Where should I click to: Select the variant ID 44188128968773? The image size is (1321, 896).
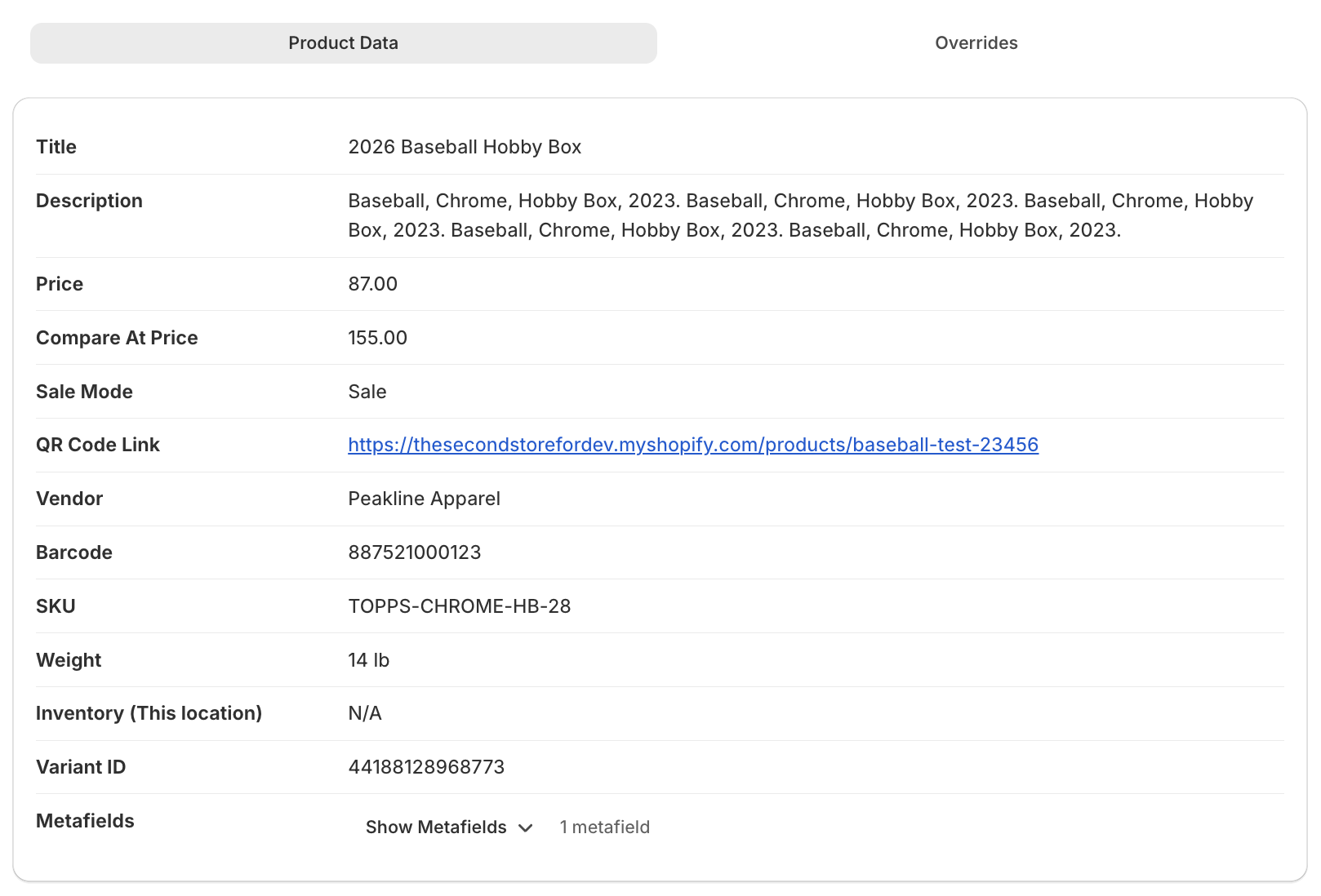427,767
